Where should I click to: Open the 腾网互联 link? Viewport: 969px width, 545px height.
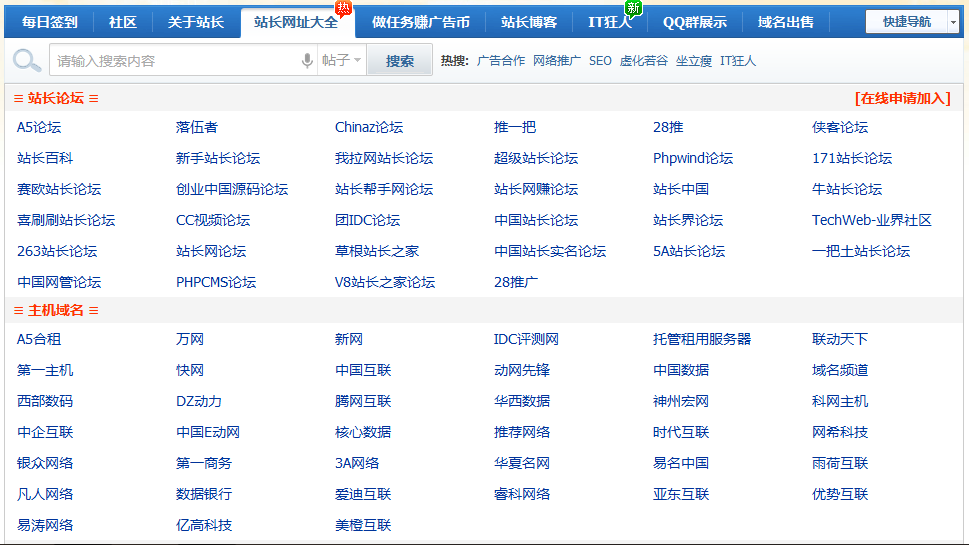tap(363, 401)
